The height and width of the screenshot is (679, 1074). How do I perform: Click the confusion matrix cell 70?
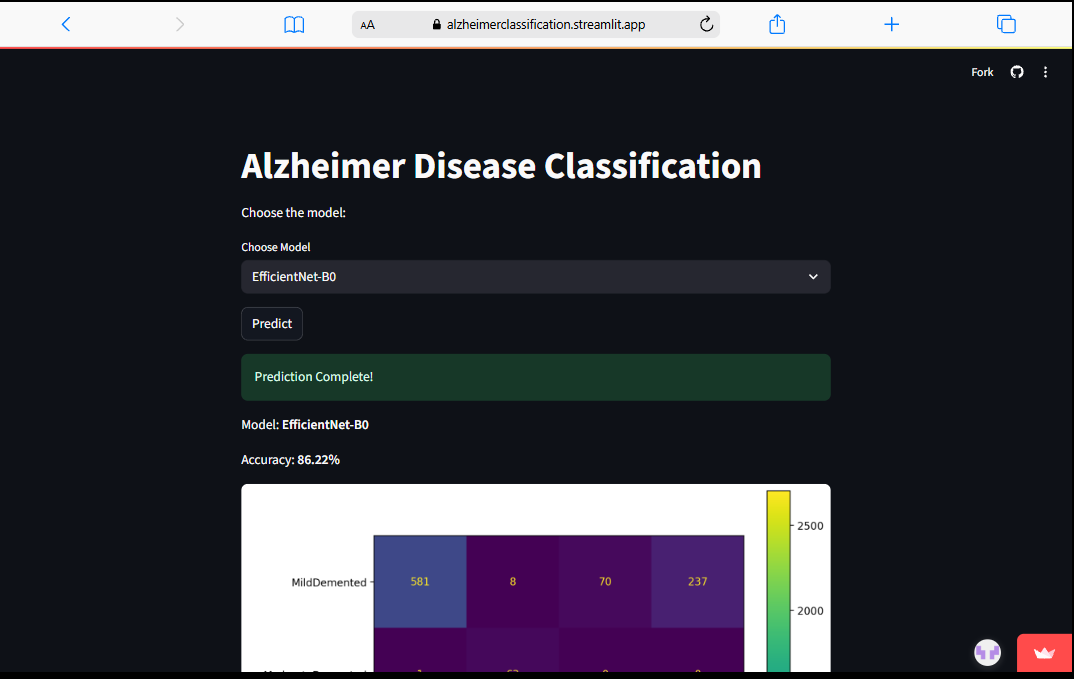[605, 581]
